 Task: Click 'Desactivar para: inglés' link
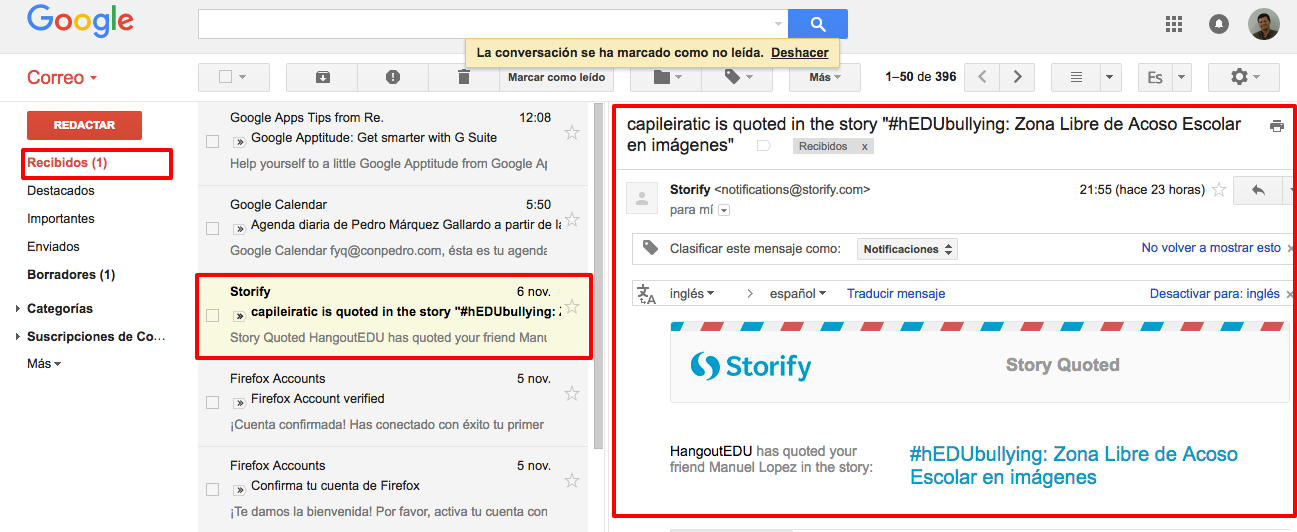click(1215, 294)
